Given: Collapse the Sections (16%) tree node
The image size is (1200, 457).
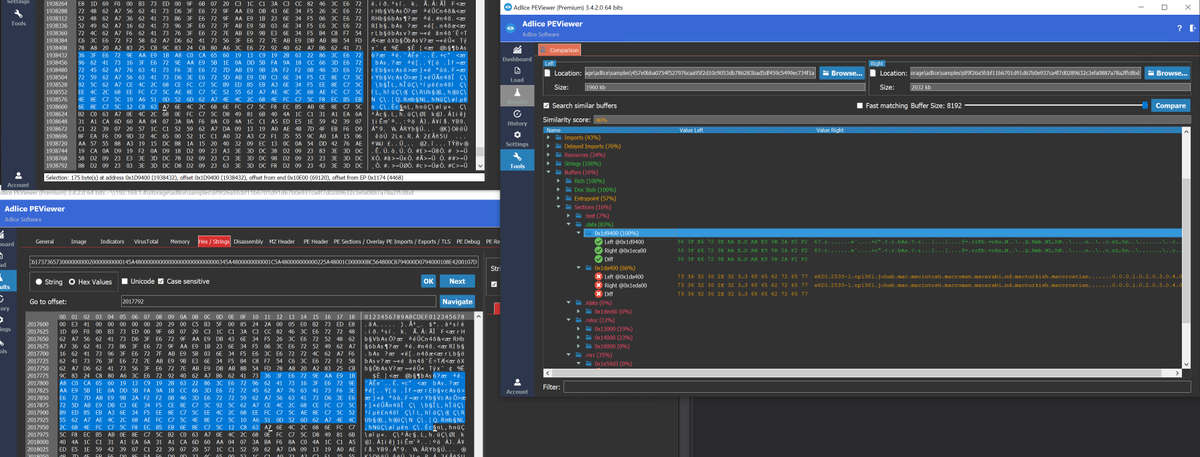Looking at the screenshot, I should point(558,207).
